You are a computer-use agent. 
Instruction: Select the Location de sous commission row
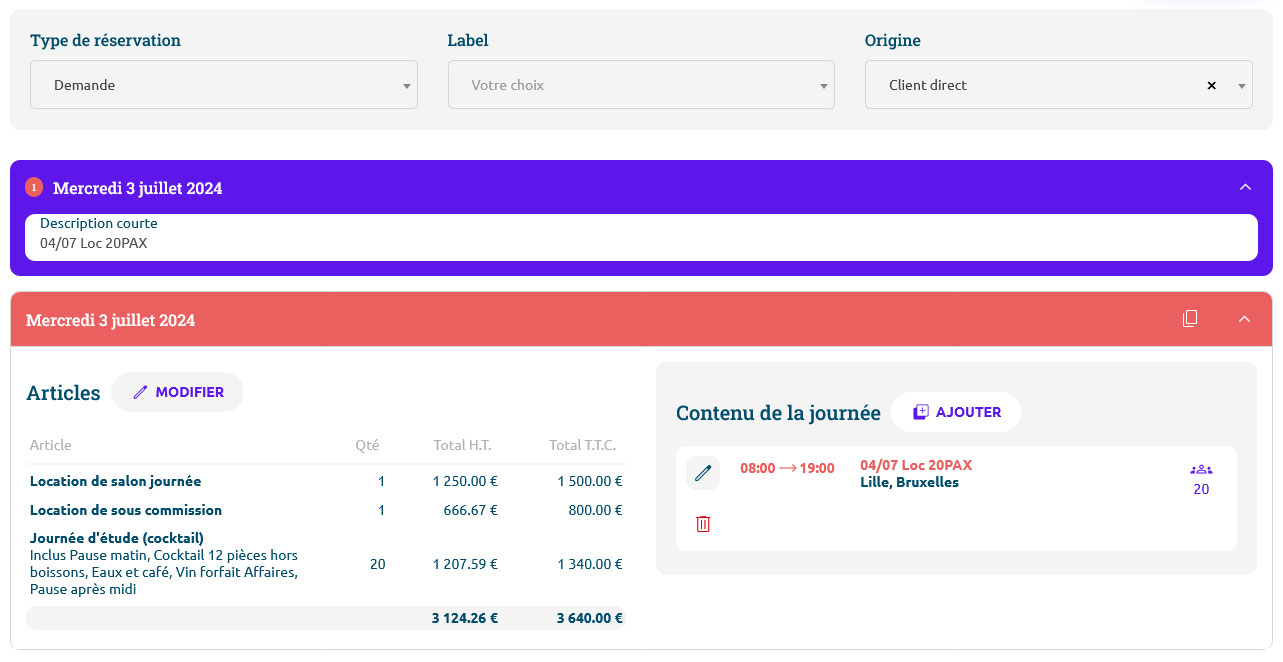[125, 510]
